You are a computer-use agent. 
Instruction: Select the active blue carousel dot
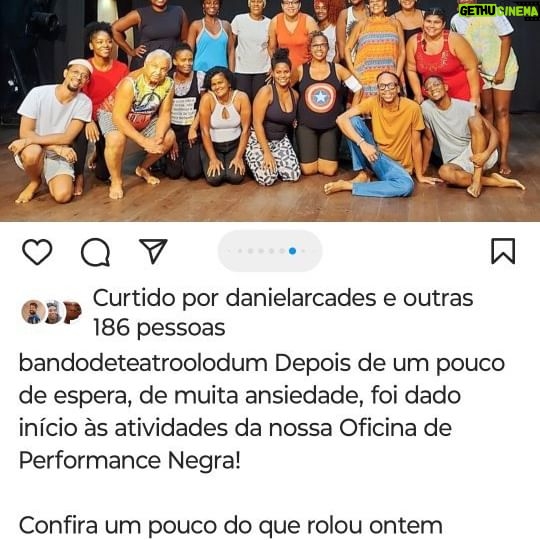[292, 251]
